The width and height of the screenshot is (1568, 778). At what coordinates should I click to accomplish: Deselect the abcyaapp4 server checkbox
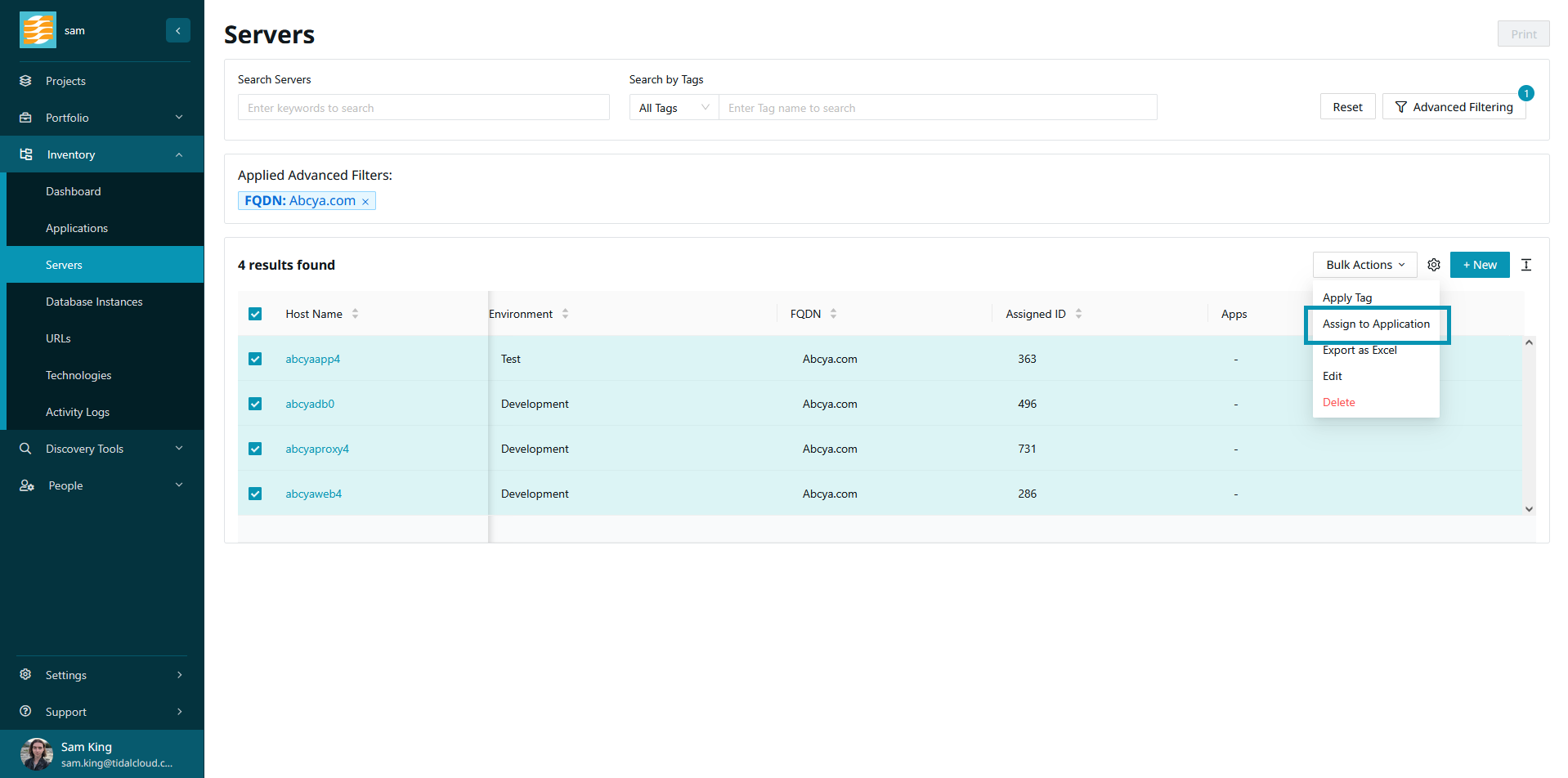tap(255, 359)
